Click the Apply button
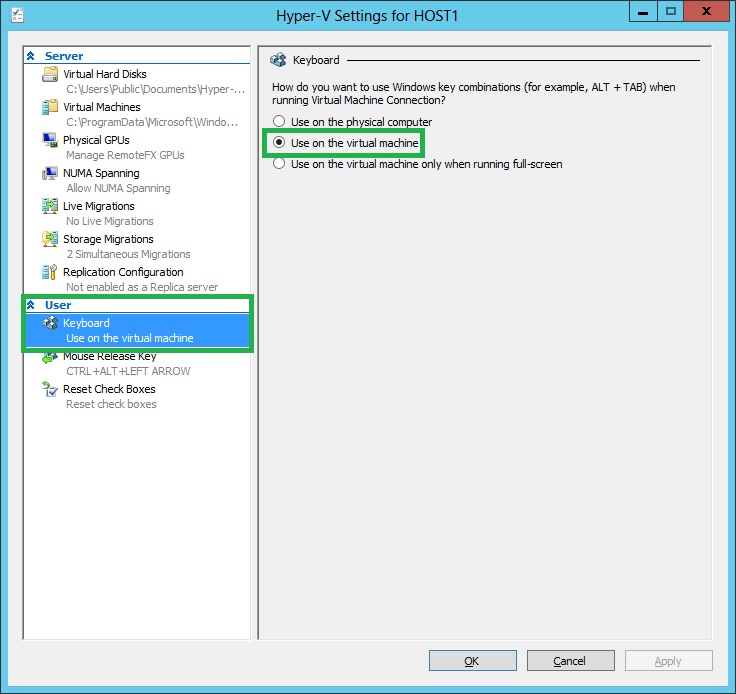The height and width of the screenshot is (694, 736). 668,661
